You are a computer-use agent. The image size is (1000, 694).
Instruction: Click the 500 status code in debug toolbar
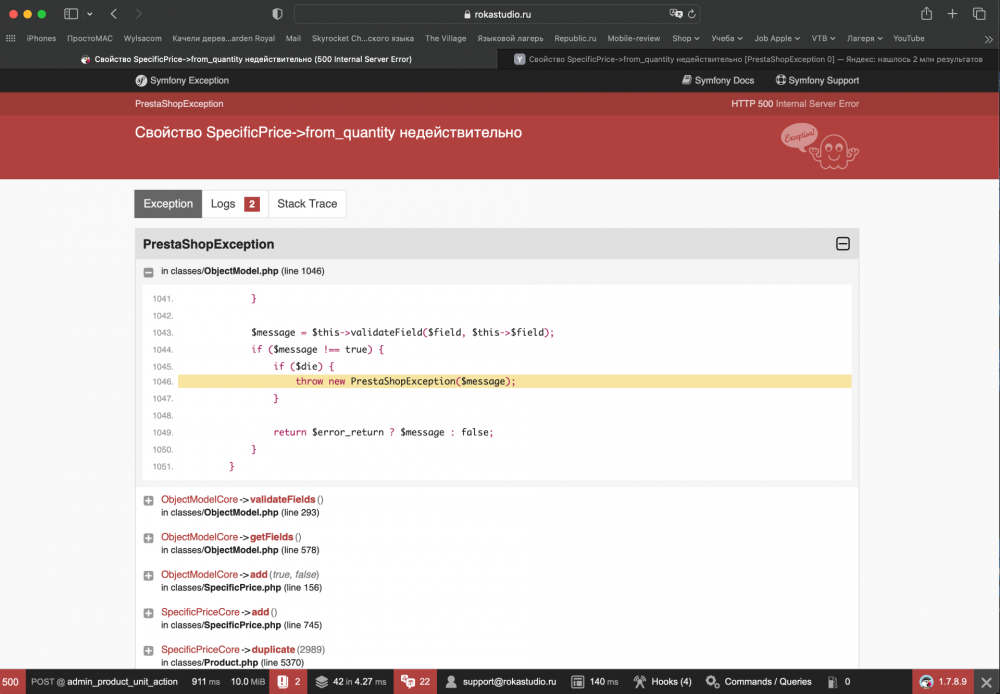[x=11, y=681]
